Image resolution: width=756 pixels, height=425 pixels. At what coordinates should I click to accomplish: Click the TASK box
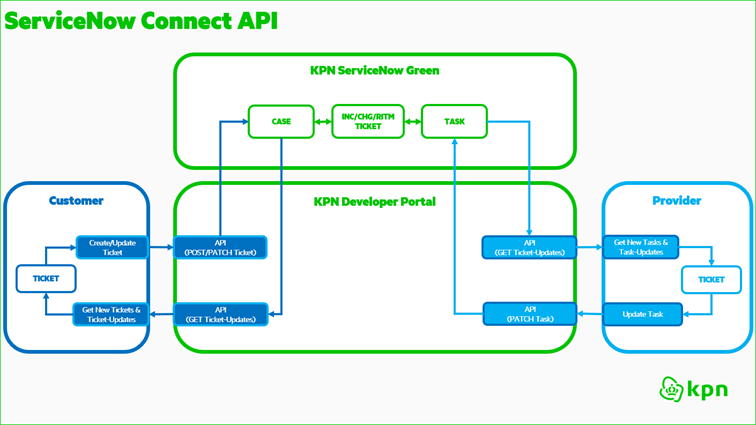454,122
